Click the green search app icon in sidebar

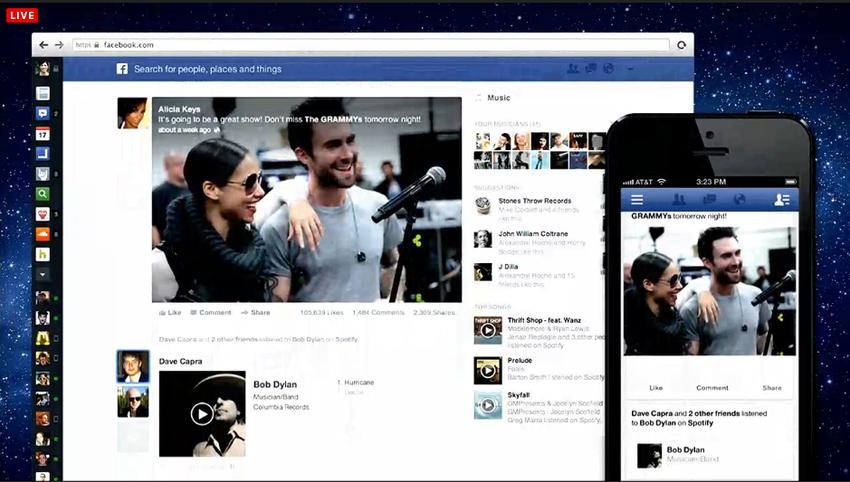click(x=43, y=194)
